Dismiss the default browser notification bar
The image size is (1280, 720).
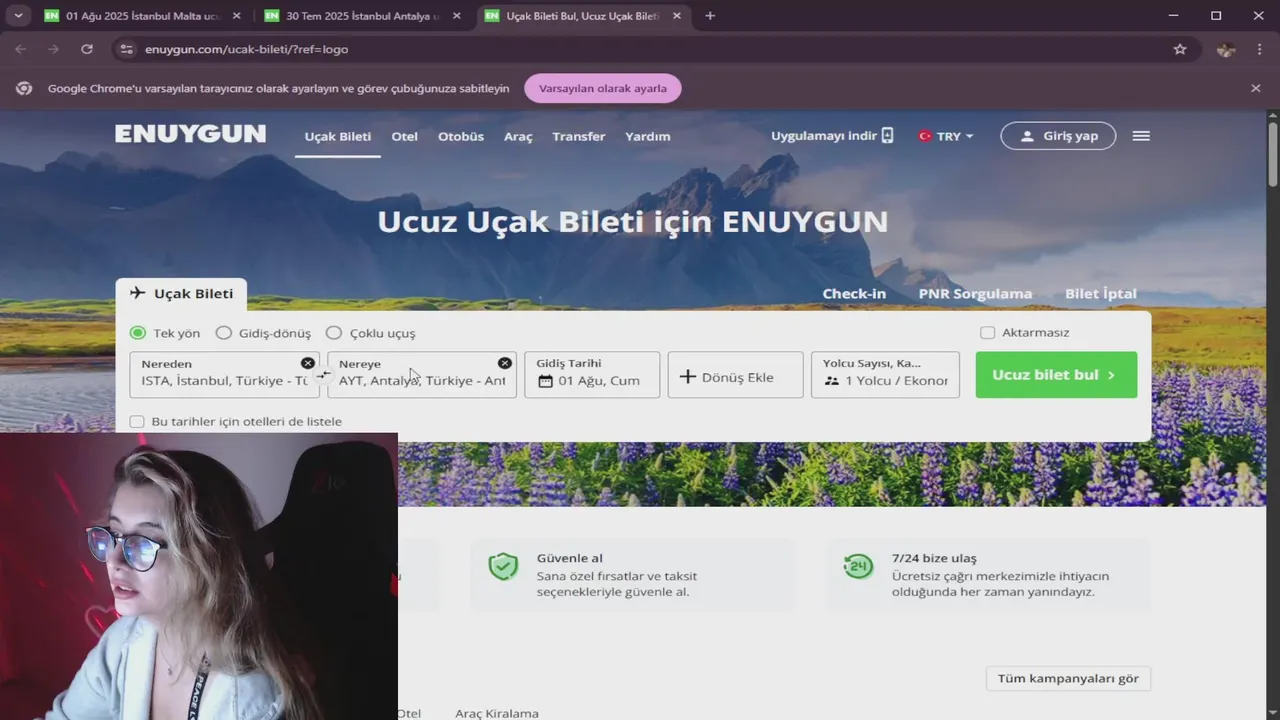(x=1256, y=88)
